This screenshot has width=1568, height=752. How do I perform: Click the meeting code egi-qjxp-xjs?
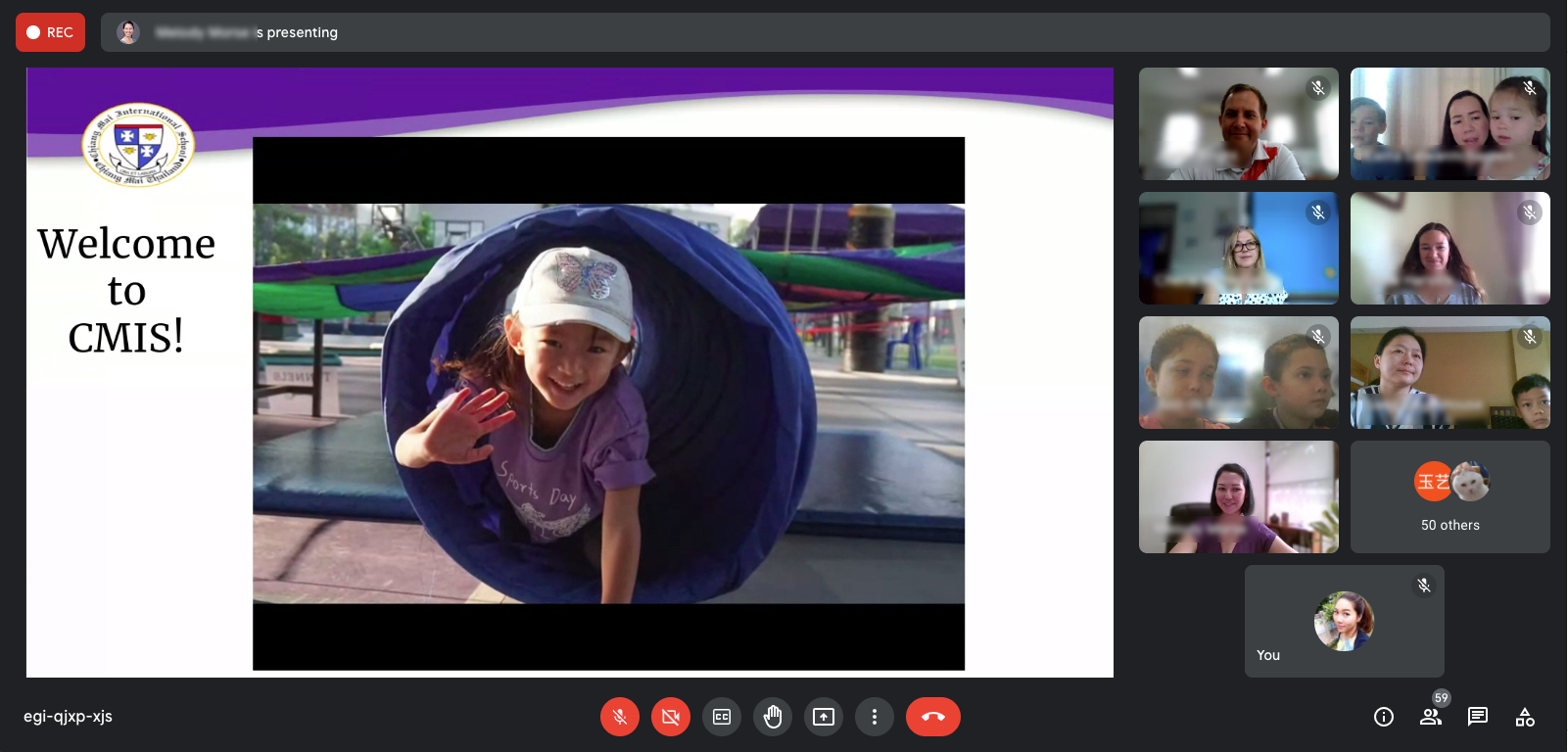[x=68, y=717]
